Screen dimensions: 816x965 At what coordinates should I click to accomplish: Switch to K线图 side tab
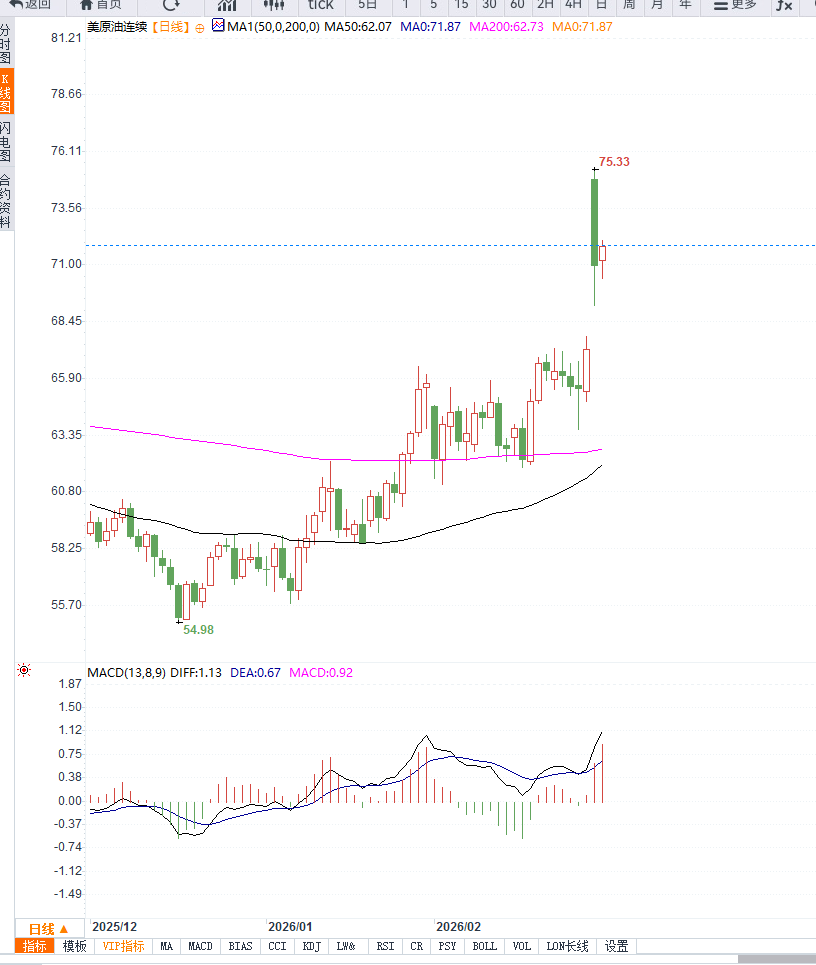6,92
